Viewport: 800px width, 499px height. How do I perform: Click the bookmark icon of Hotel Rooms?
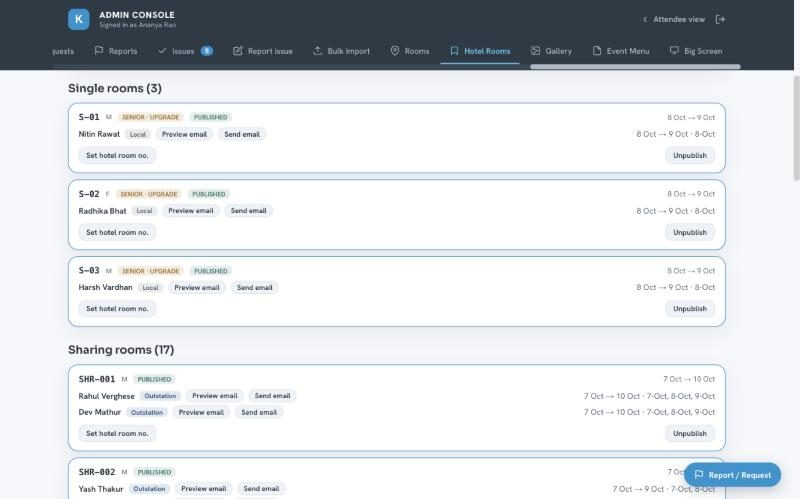tap(454, 51)
